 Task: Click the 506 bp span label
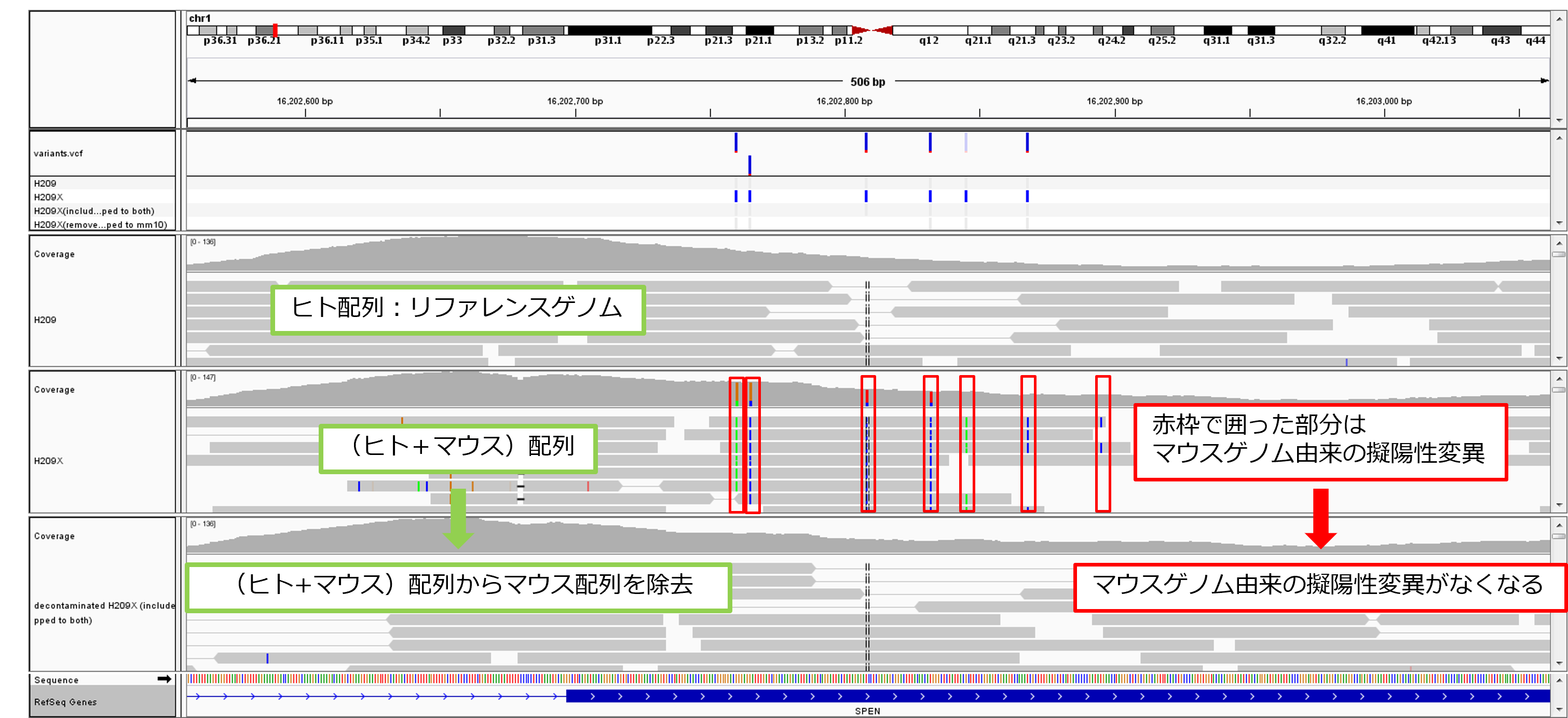pos(867,81)
